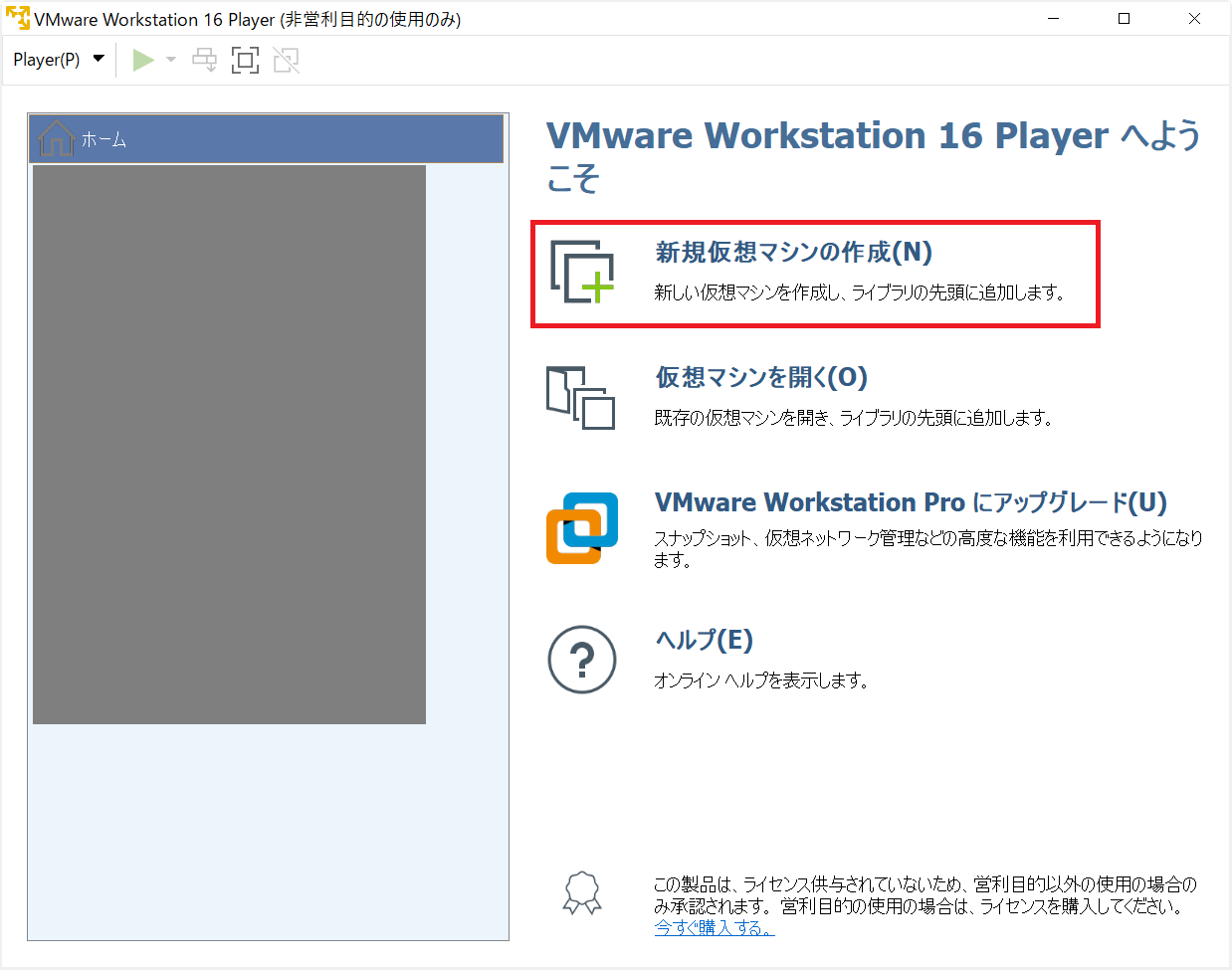Click the license notice paragraph text
Screen dimensions: 1232x970
[x=925, y=895]
